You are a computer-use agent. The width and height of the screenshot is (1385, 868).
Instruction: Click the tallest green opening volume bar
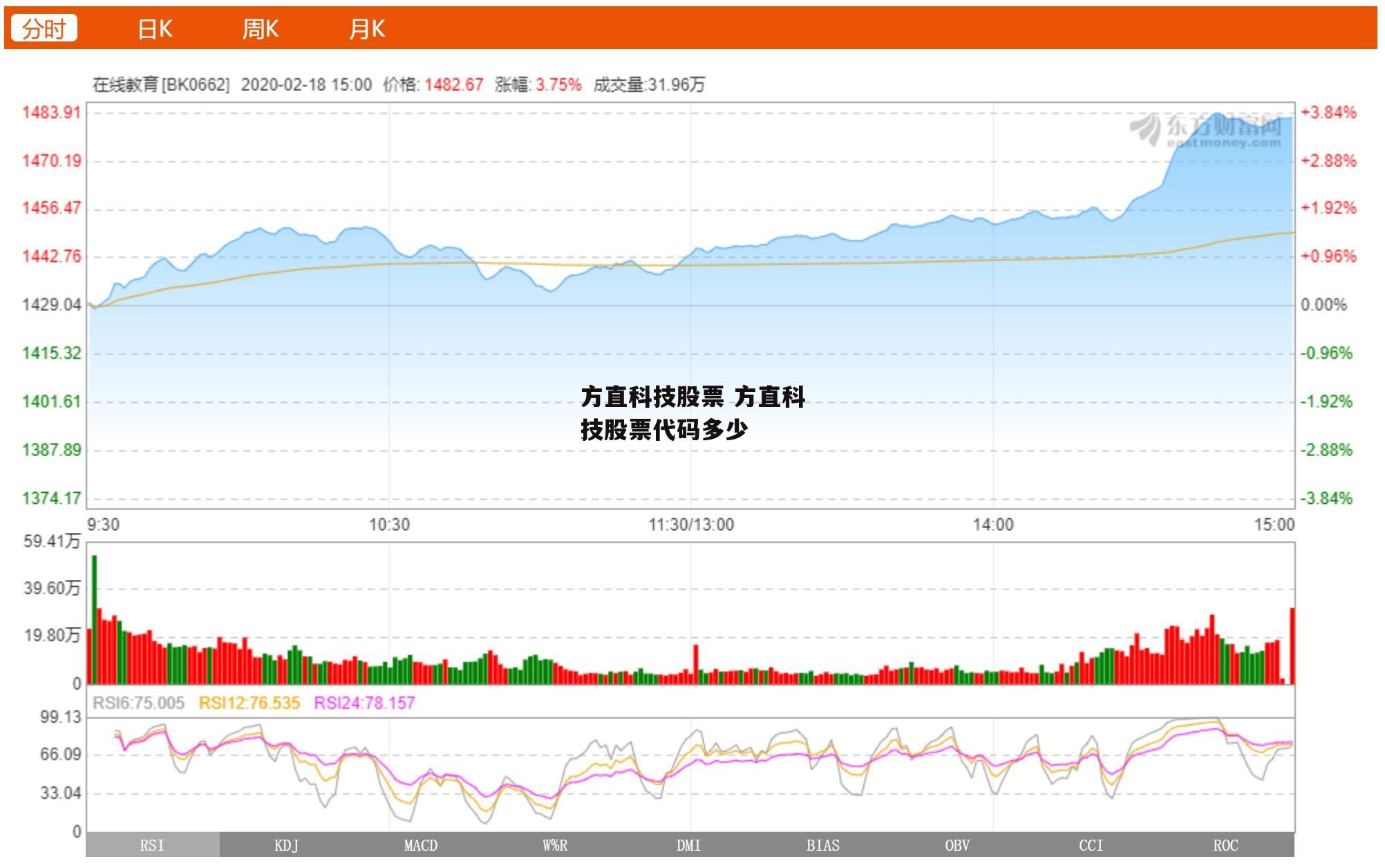click(95, 620)
